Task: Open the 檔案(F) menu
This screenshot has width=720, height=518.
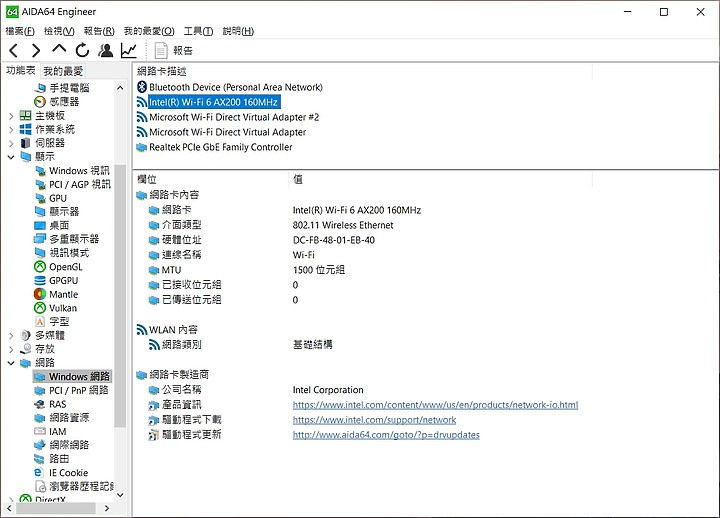Action: 20,31
